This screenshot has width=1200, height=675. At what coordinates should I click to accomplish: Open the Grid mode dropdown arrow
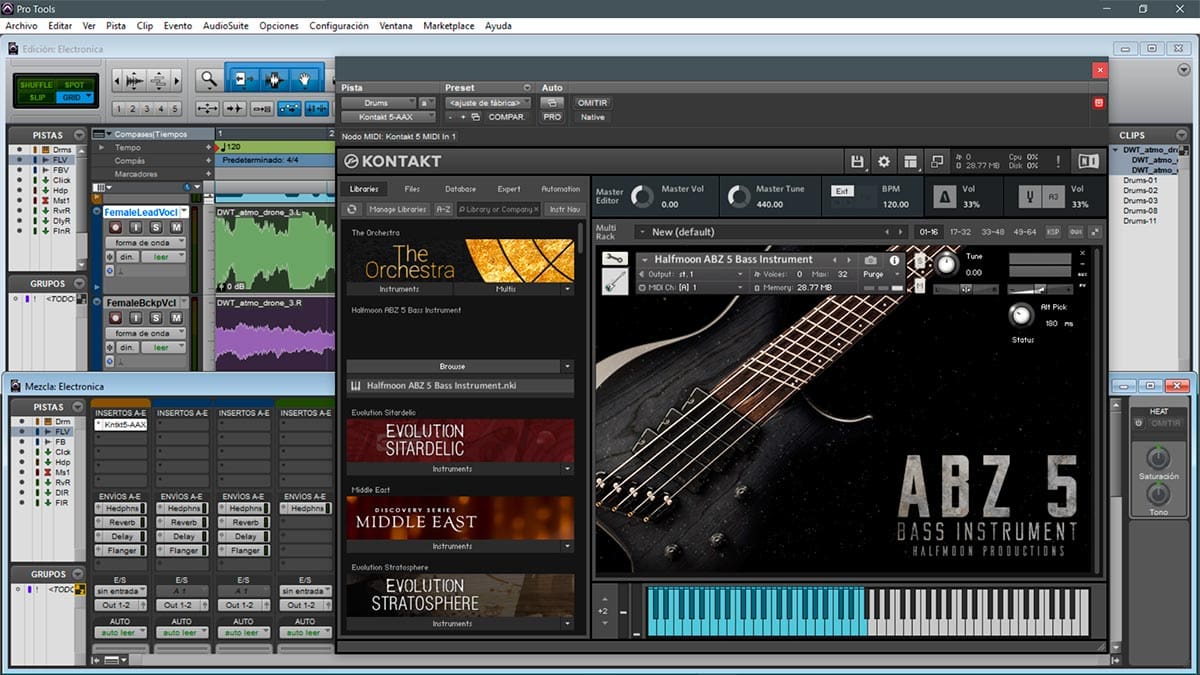pyautogui.click(x=88, y=97)
